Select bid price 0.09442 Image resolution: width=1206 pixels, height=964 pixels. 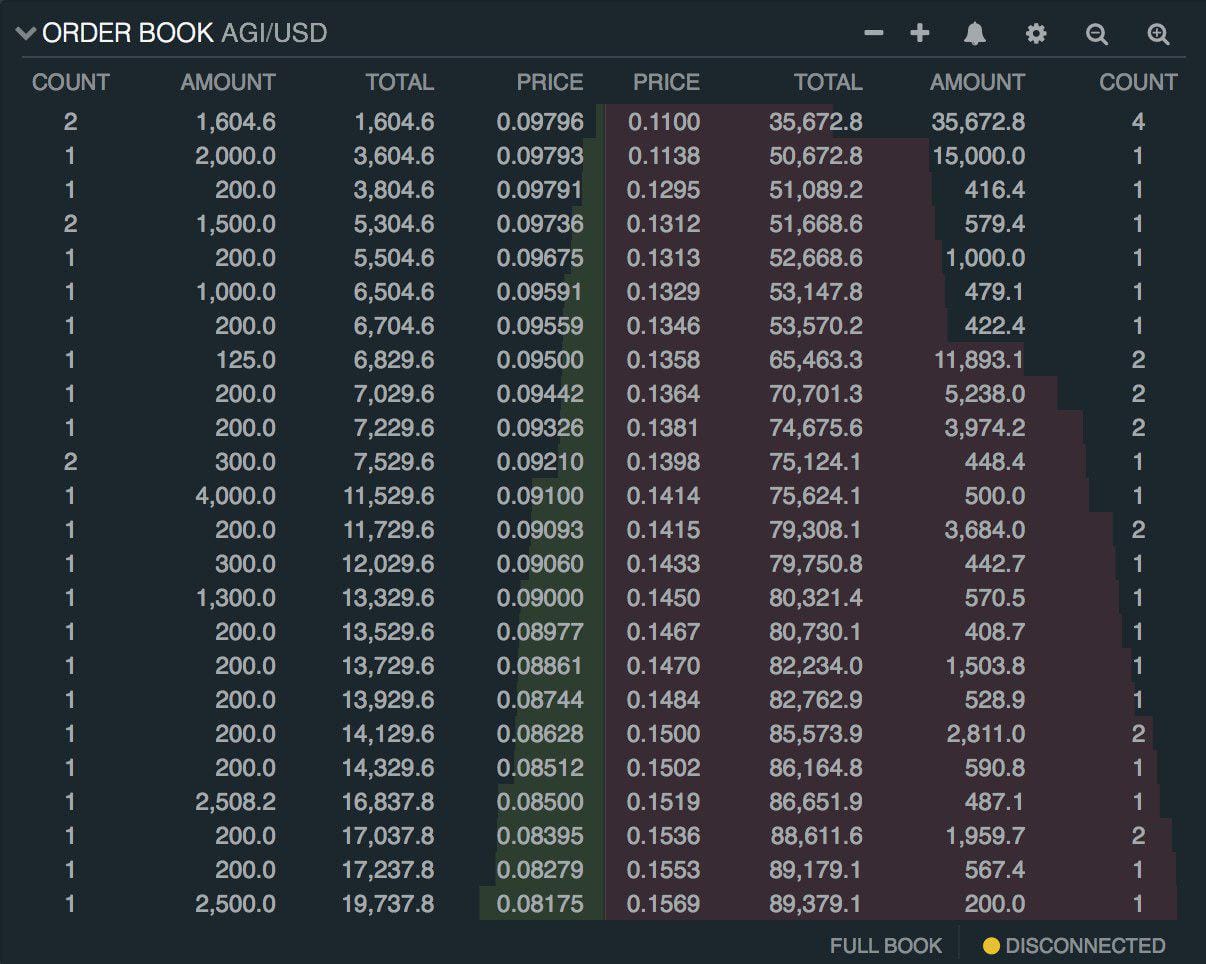click(x=540, y=394)
